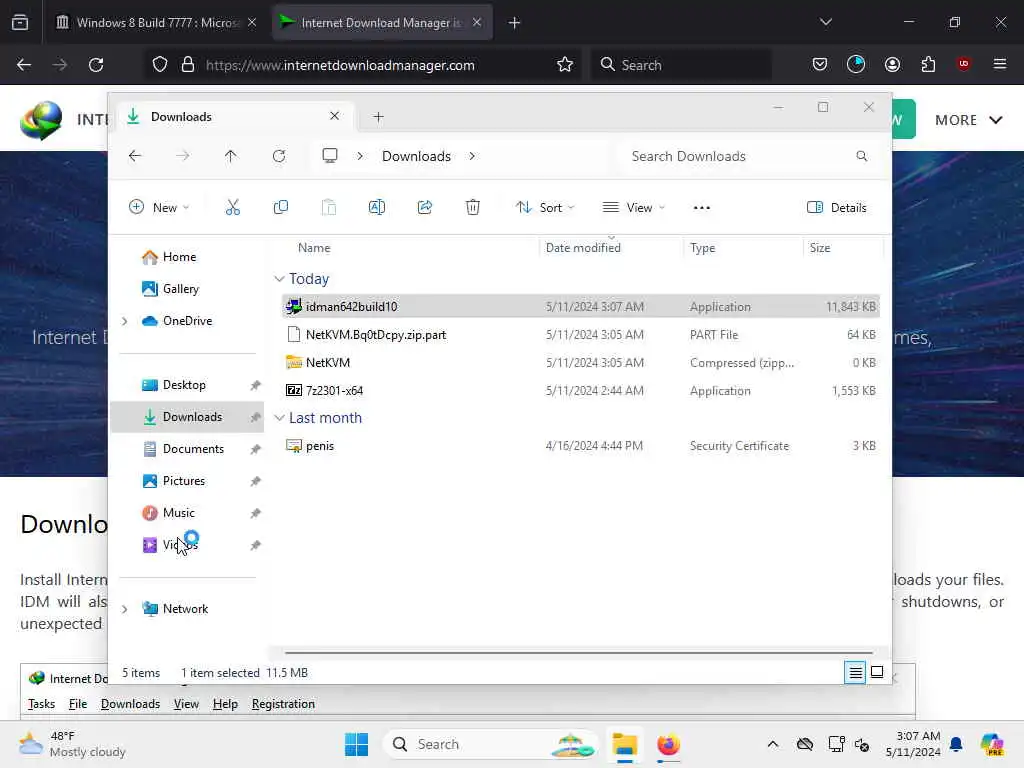The width and height of the screenshot is (1024, 768).
Task: Switch to large thumbnails view icon in status bar
Action: [877, 672]
